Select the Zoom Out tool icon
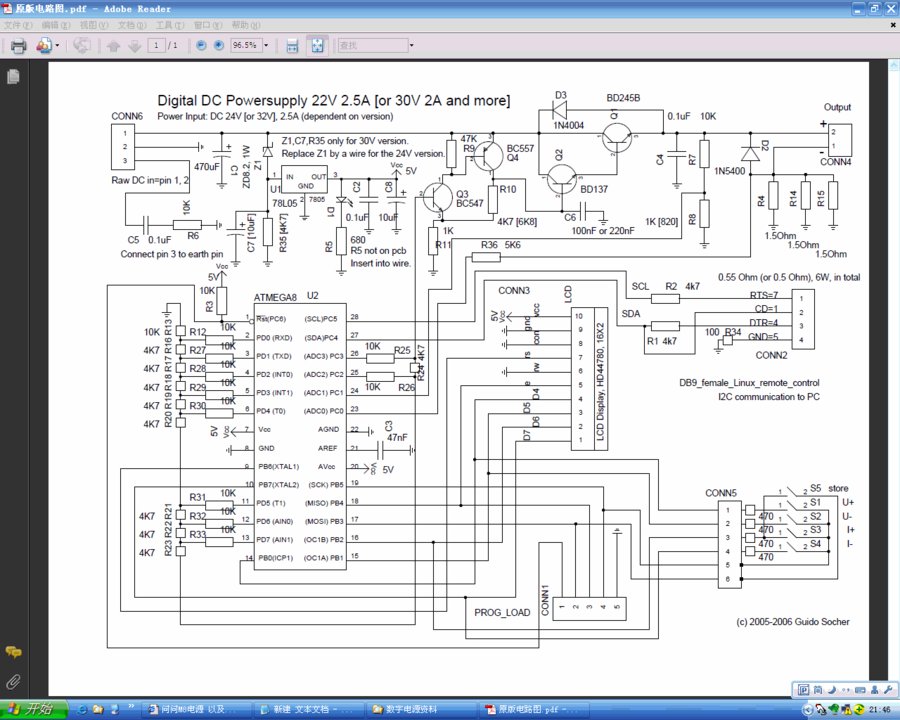 click(x=200, y=45)
